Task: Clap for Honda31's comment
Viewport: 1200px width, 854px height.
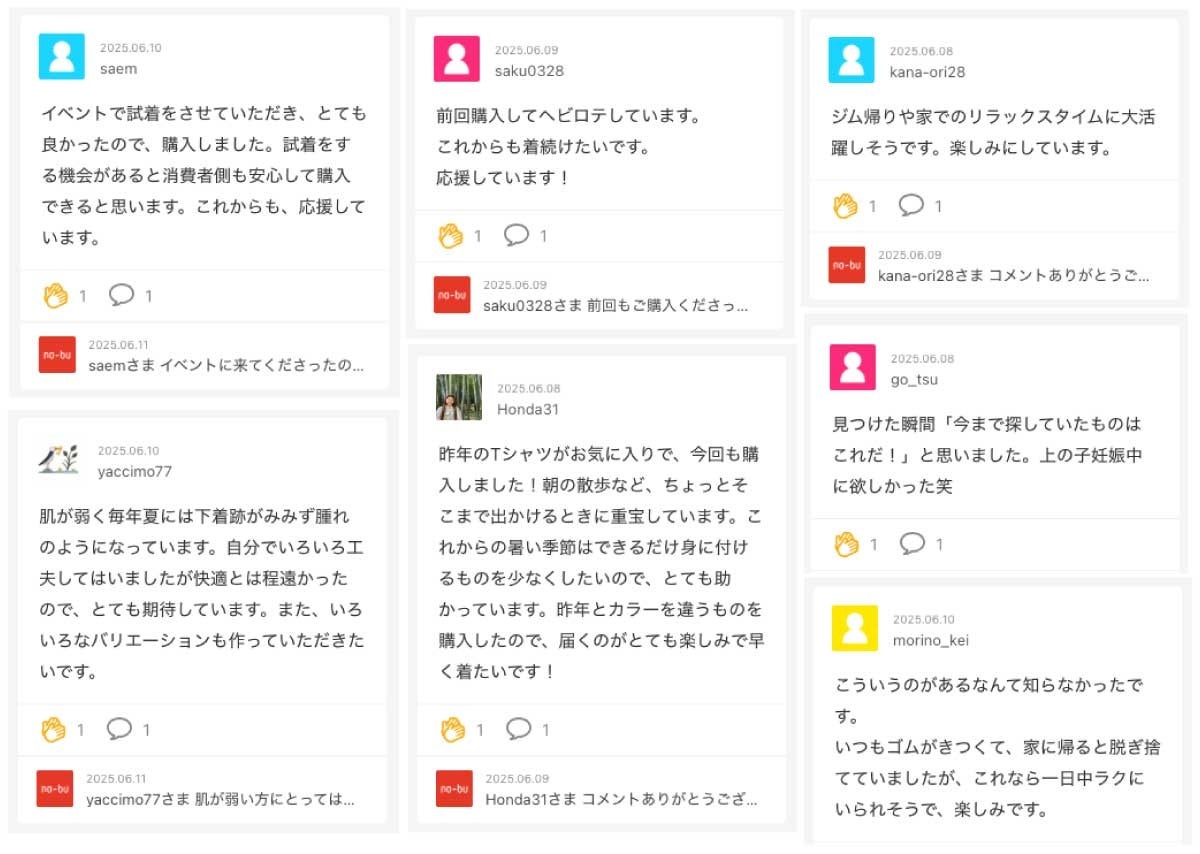Action: coord(453,729)
